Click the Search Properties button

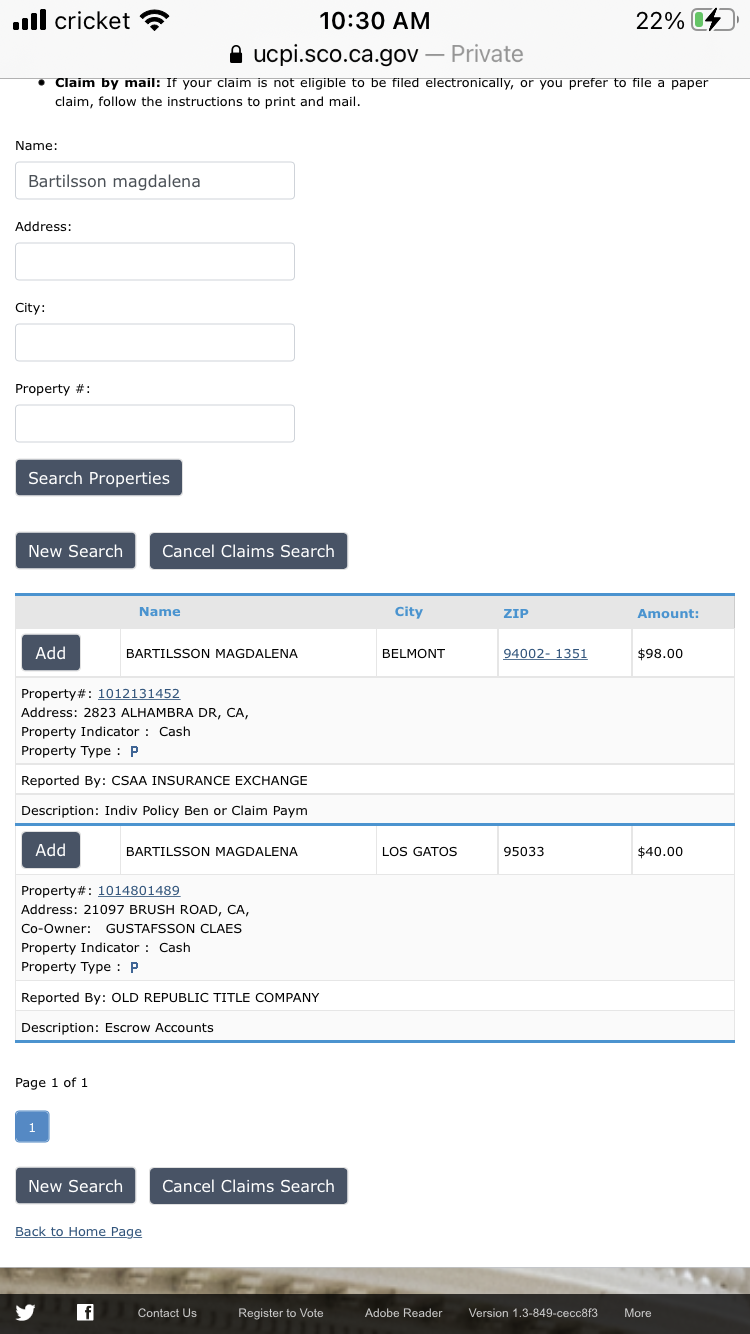[x=99, y=478]
